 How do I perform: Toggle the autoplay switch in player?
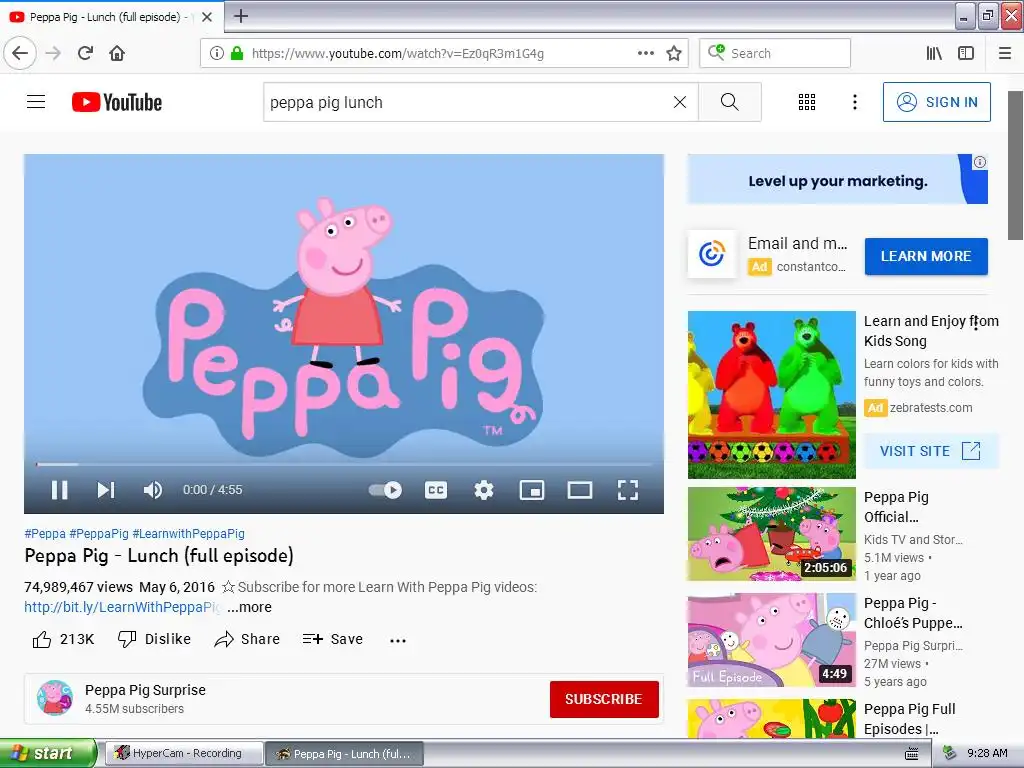tap(385, 490)
